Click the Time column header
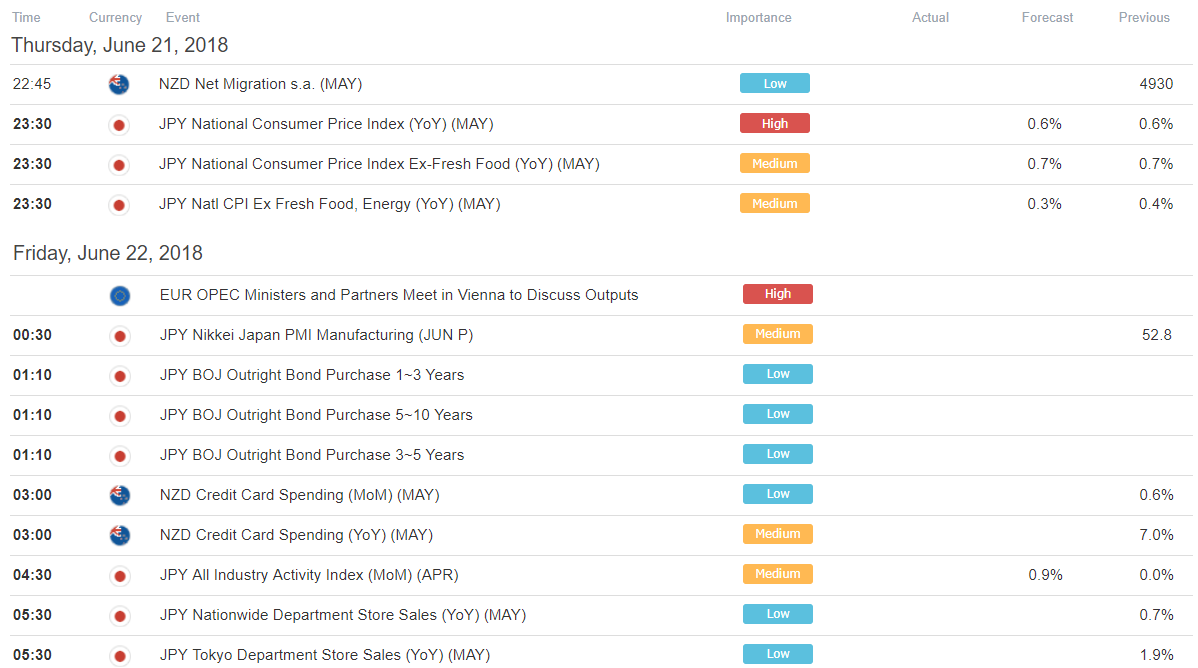Screen dimensions: 1198x668 (x=26, y=18)
